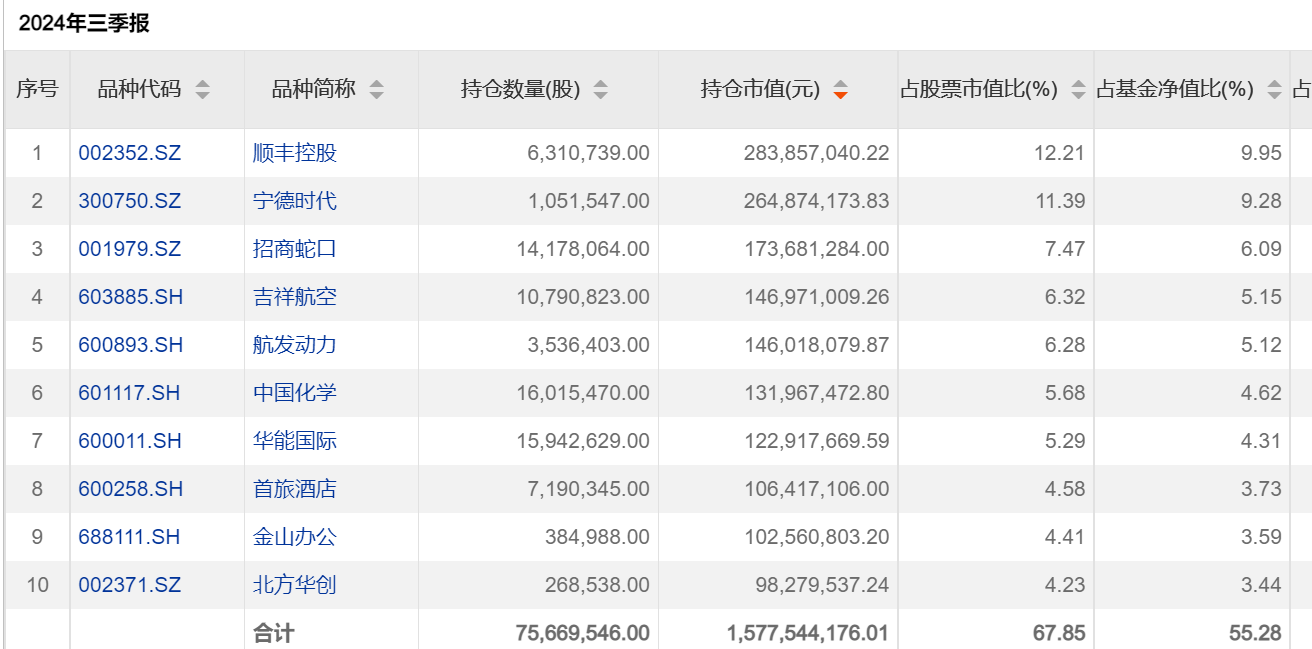Image resolution: width=1312 pixels, height=649 pixels.
Task: Click net value ratio 3.44
Action: (1261, 585)
